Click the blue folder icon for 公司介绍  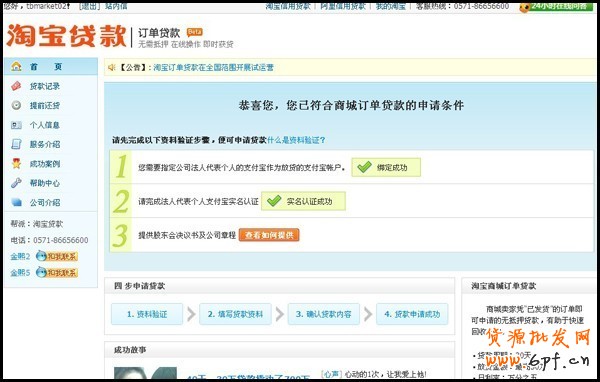16,202
